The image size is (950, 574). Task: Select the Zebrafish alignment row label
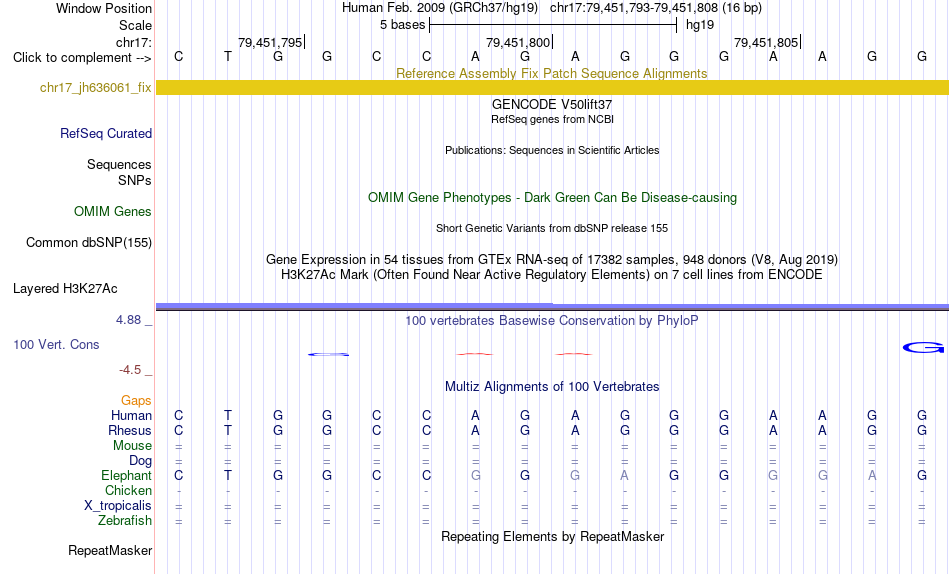125,520
